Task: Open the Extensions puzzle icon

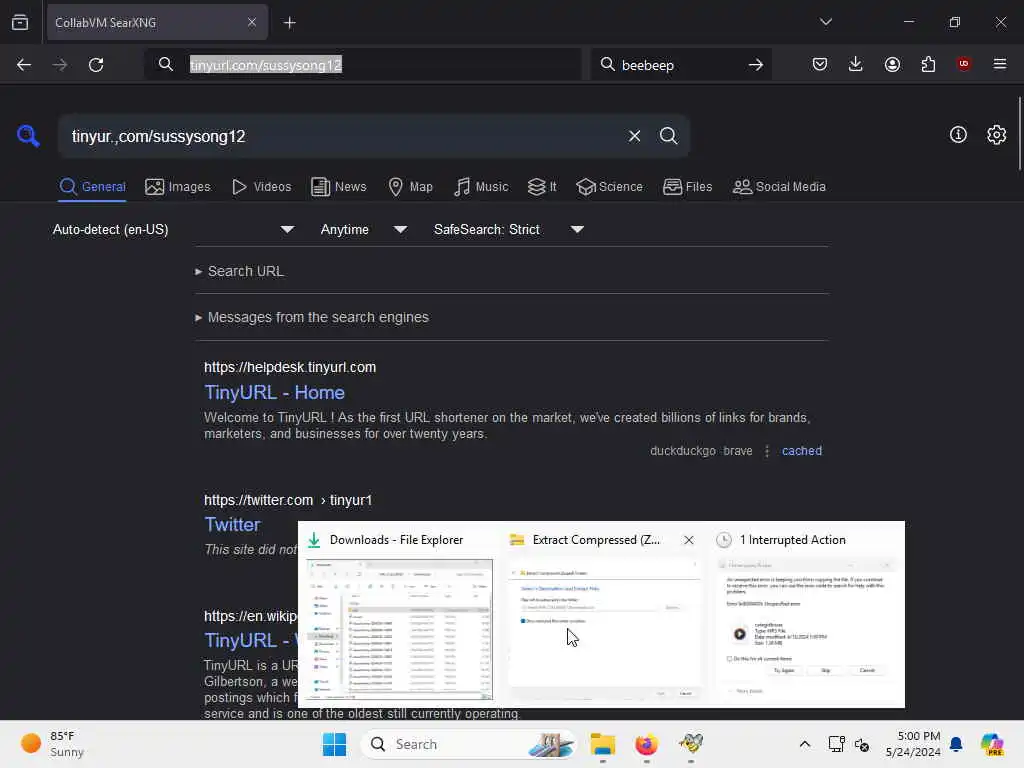Action: point(928,64)
